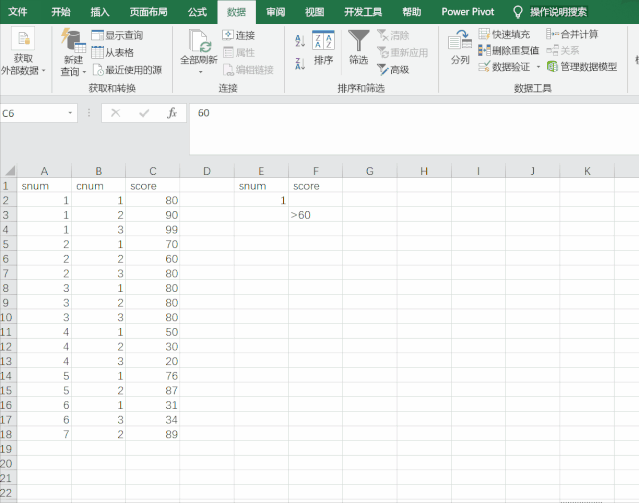
Task: Select row header 6
Action: (8, 258)
